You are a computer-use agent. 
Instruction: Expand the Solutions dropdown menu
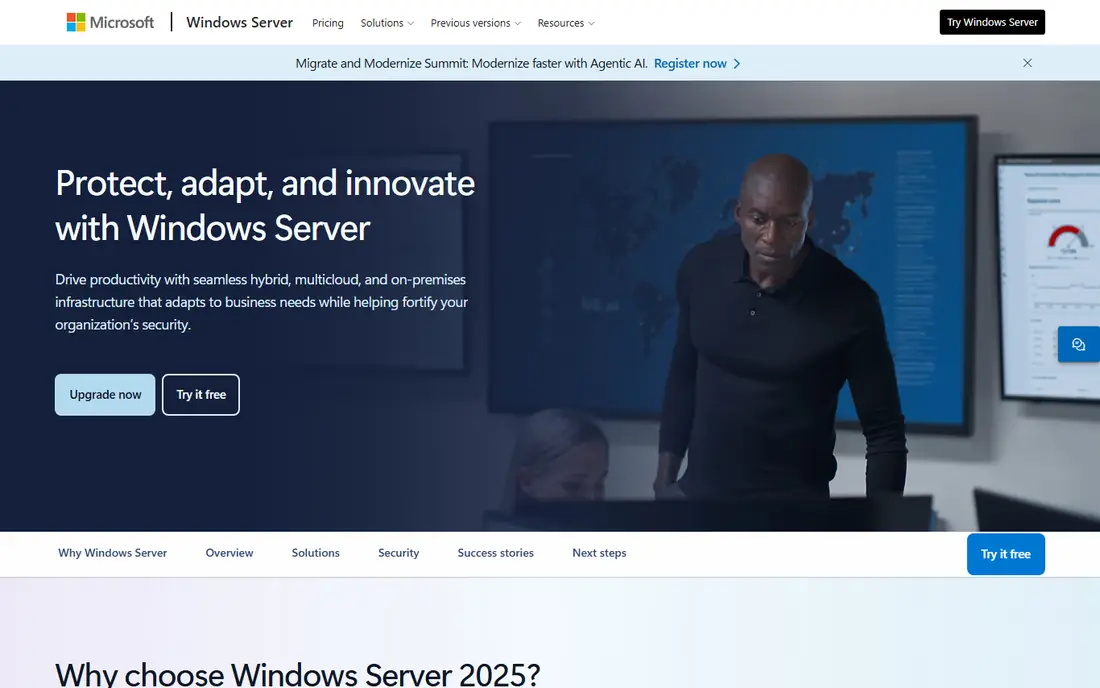coord(387,23)
